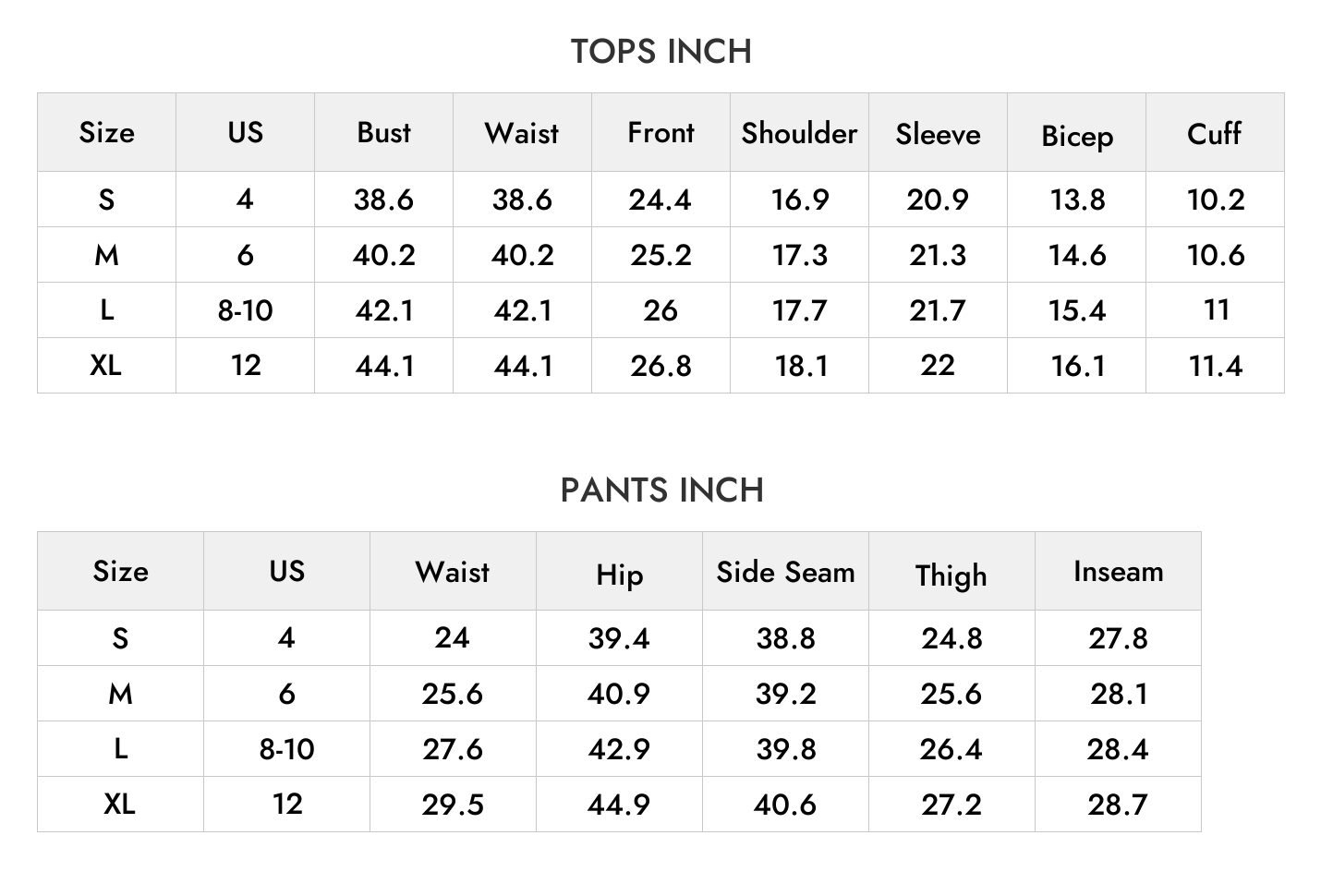Click the side seam value 40.6
The image size is (1321, 896).
[x=785, y=805]
